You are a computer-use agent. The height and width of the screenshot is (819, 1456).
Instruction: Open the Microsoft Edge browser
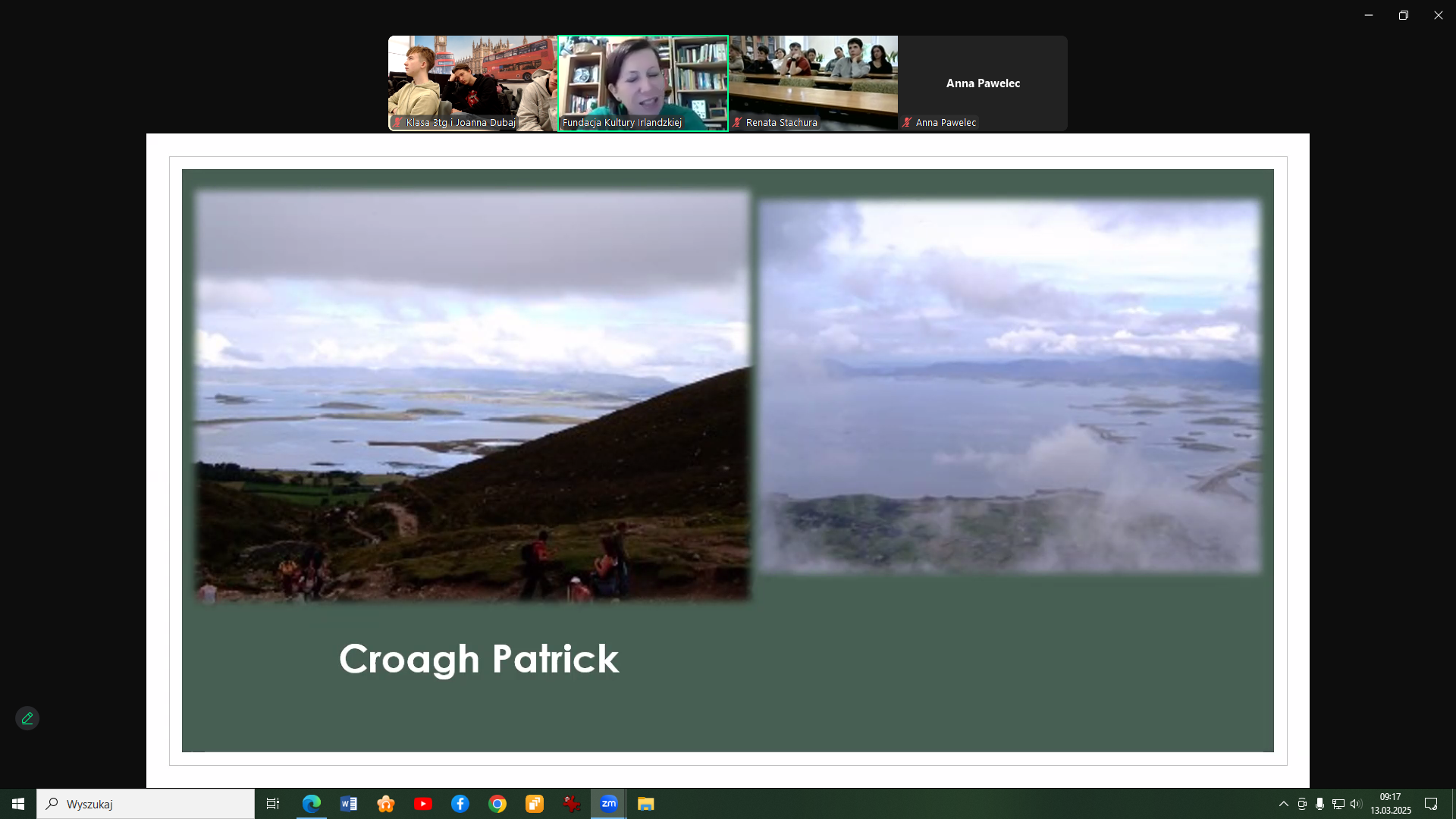coord(312,804)
